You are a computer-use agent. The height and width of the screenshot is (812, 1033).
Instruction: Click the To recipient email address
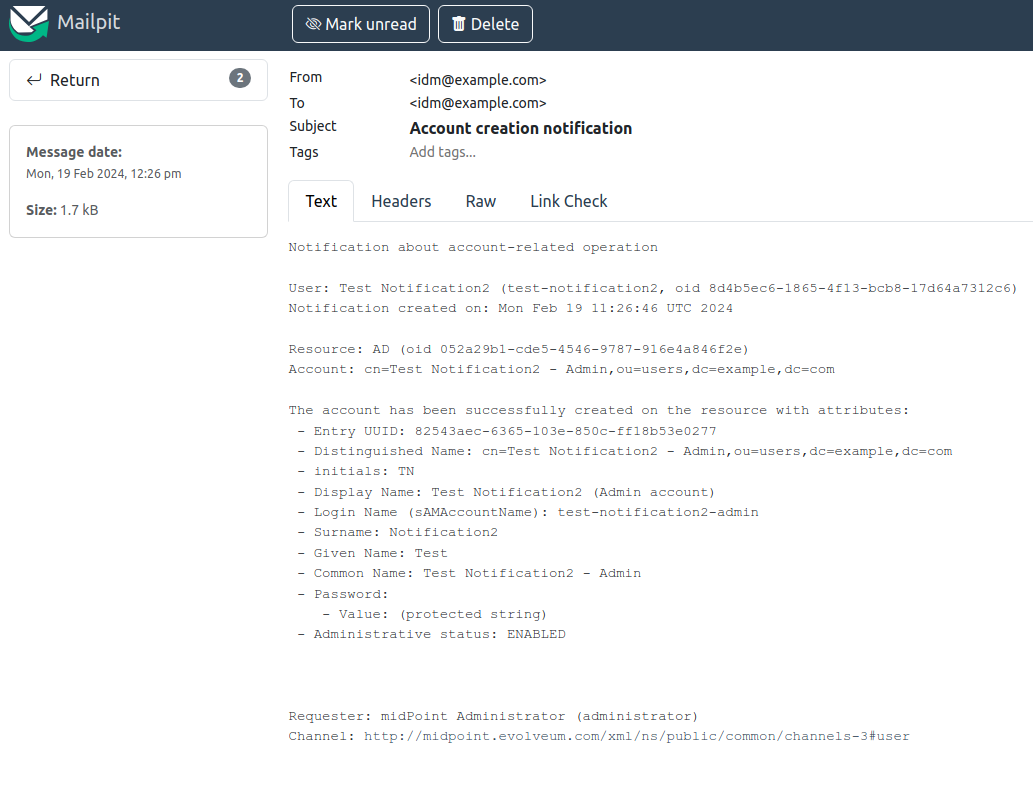[x=478, y=103]
